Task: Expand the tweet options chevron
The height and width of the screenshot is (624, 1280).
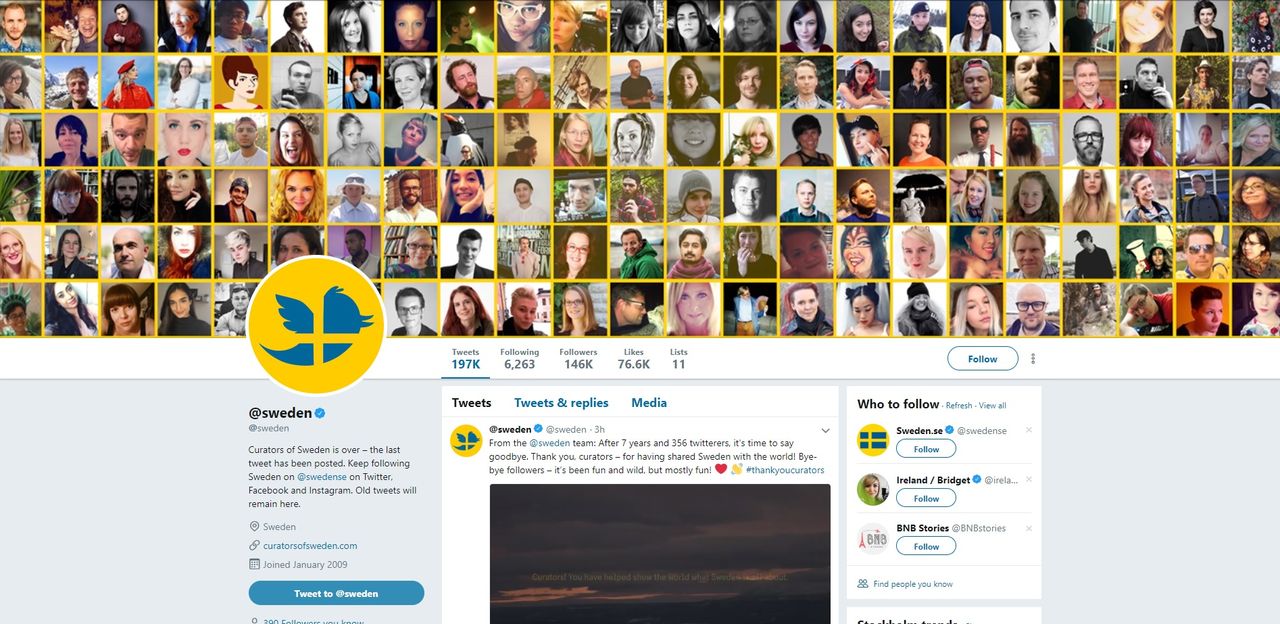Action: point(825,430)
